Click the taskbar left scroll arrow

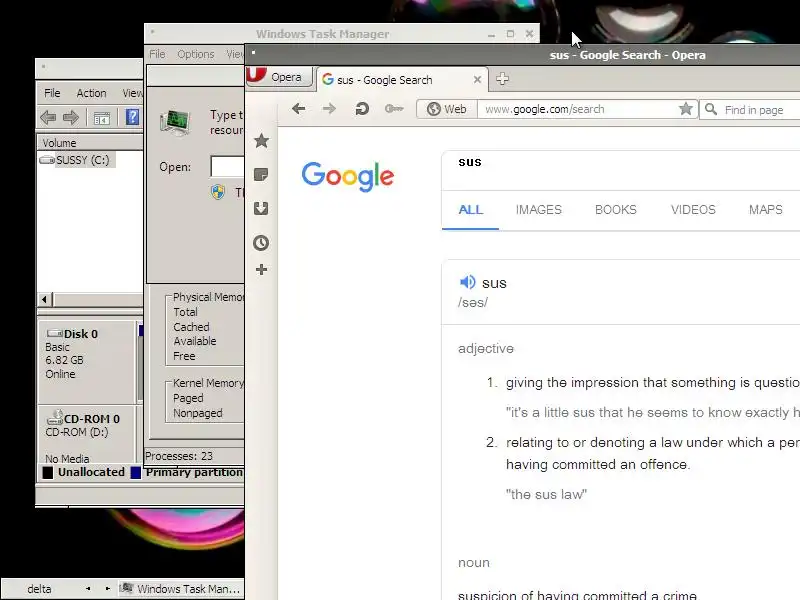coord(88,589)
